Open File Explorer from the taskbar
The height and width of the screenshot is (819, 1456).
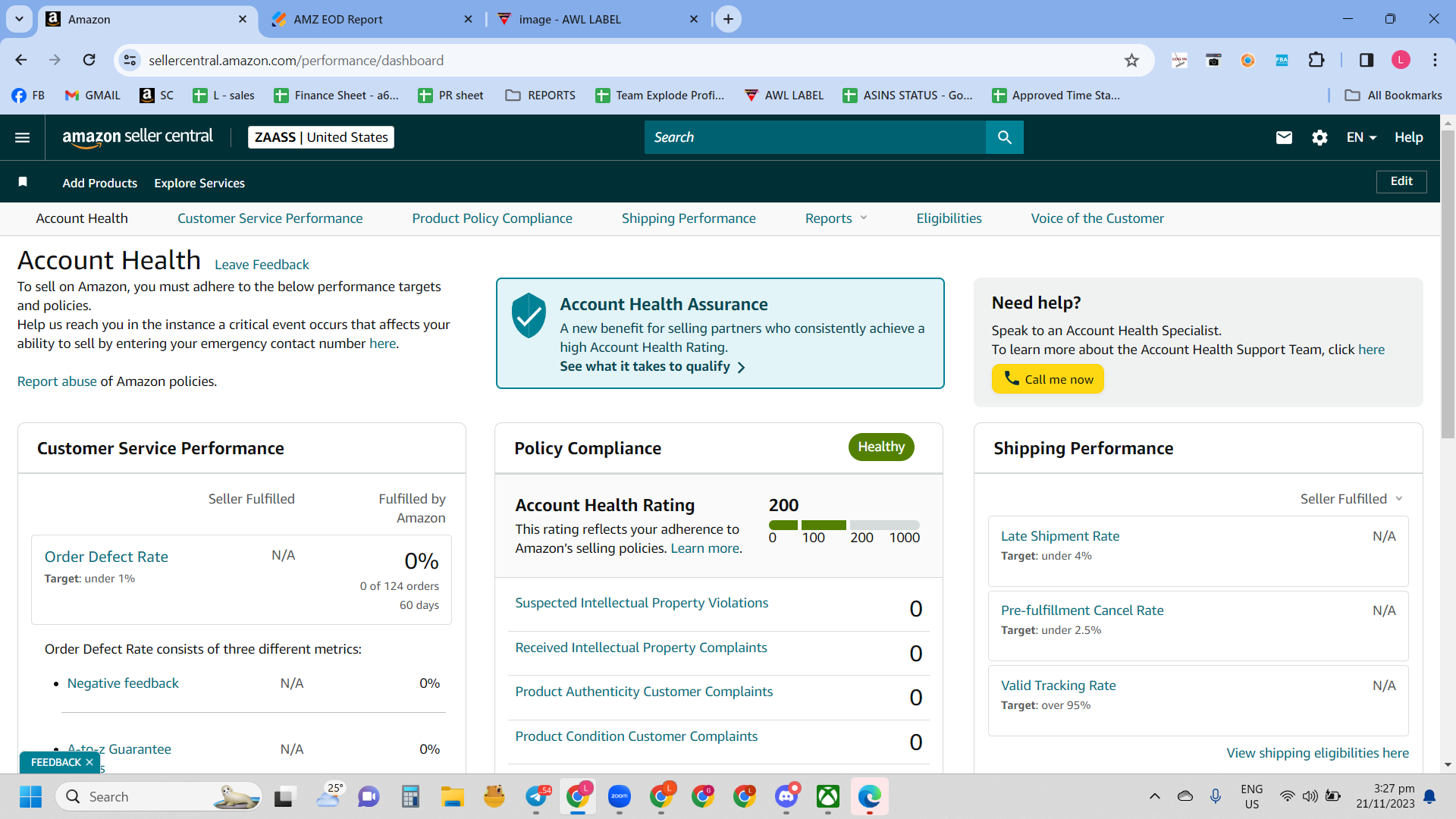453,797
